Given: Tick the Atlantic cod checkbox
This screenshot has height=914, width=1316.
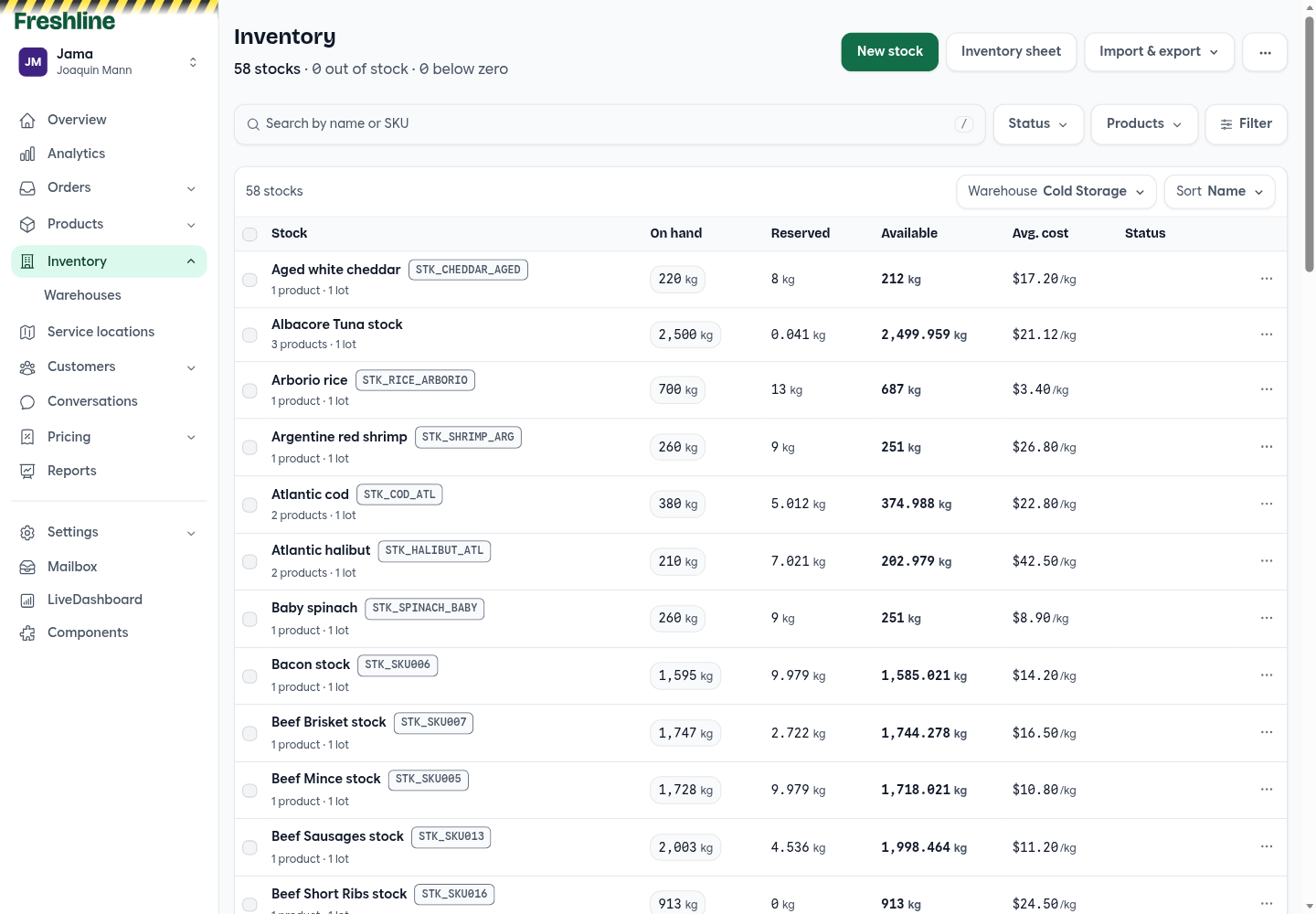Looking at the screenshot, I should point(249,505).
